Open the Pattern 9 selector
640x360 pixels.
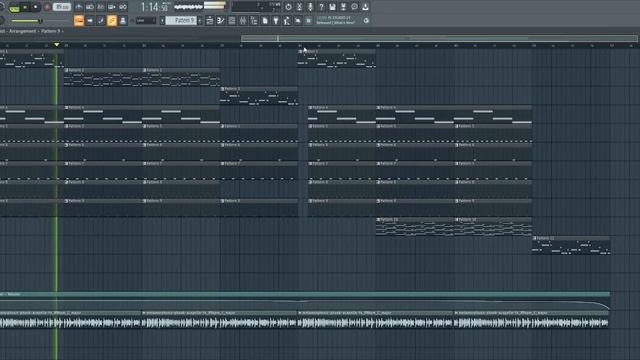[x=181, y=20]
